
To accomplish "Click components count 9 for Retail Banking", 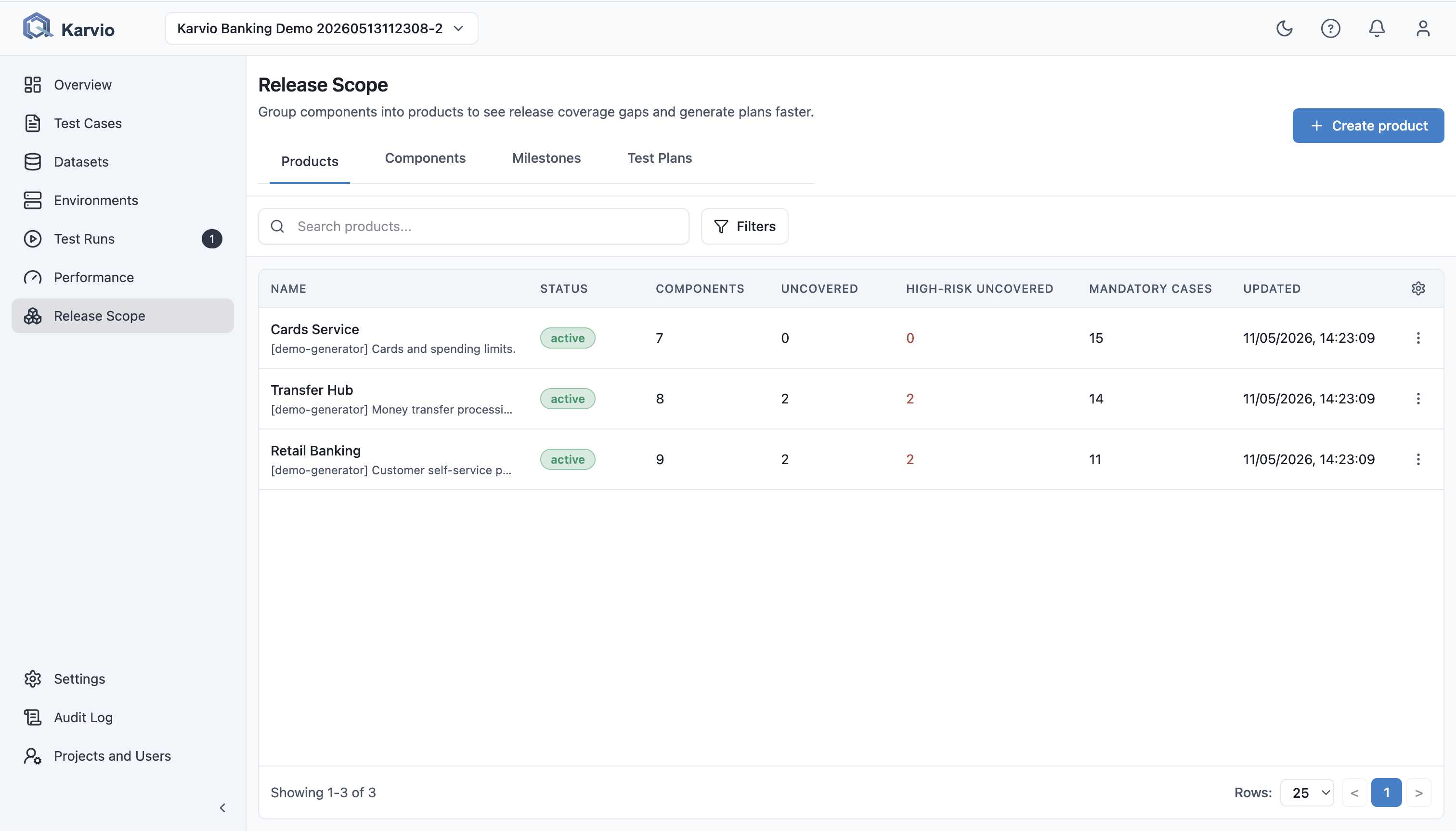I will click(x=660, y=459).
